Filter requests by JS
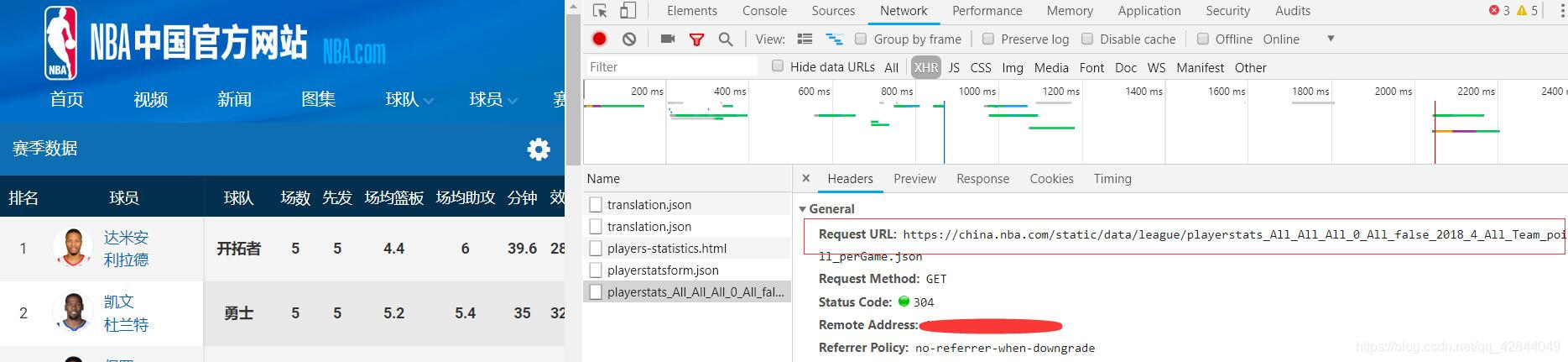This screenshot has width=1568, height=362. pos(954,67)
